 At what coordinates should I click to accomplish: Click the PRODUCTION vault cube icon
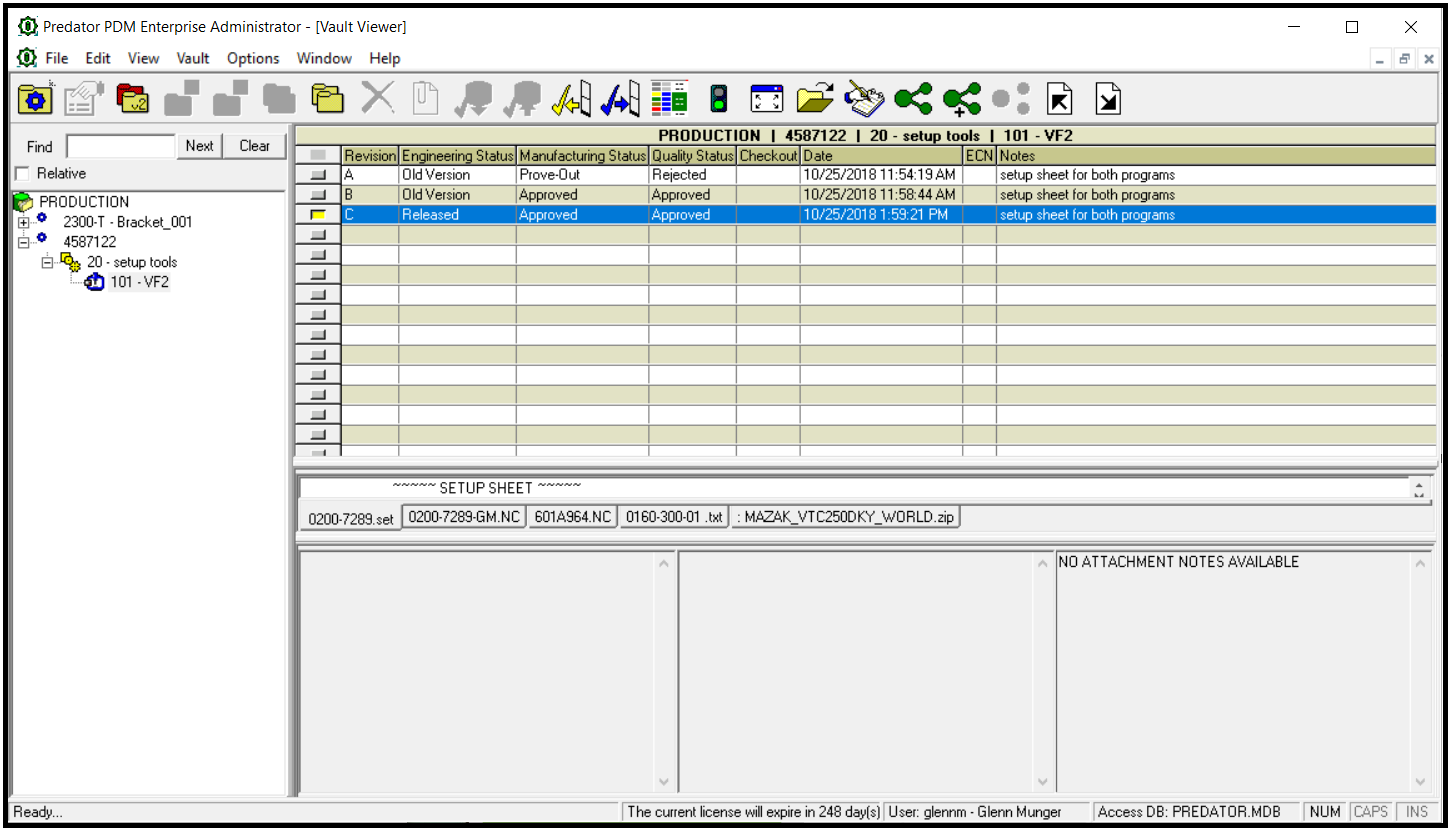(x=23, y=202)
